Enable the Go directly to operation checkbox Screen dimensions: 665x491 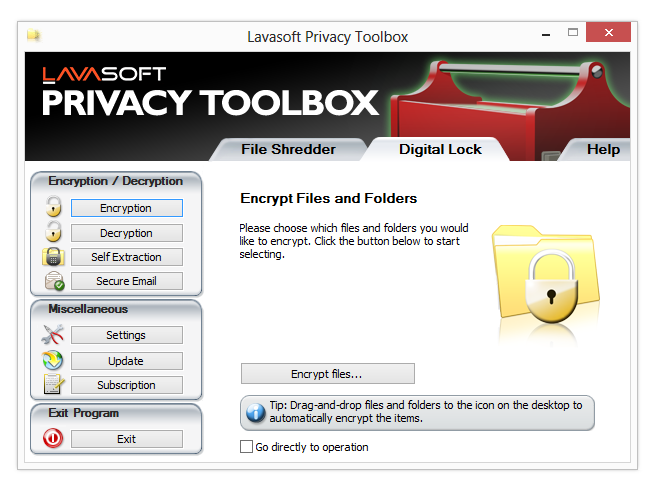click(x=247, y=447)
